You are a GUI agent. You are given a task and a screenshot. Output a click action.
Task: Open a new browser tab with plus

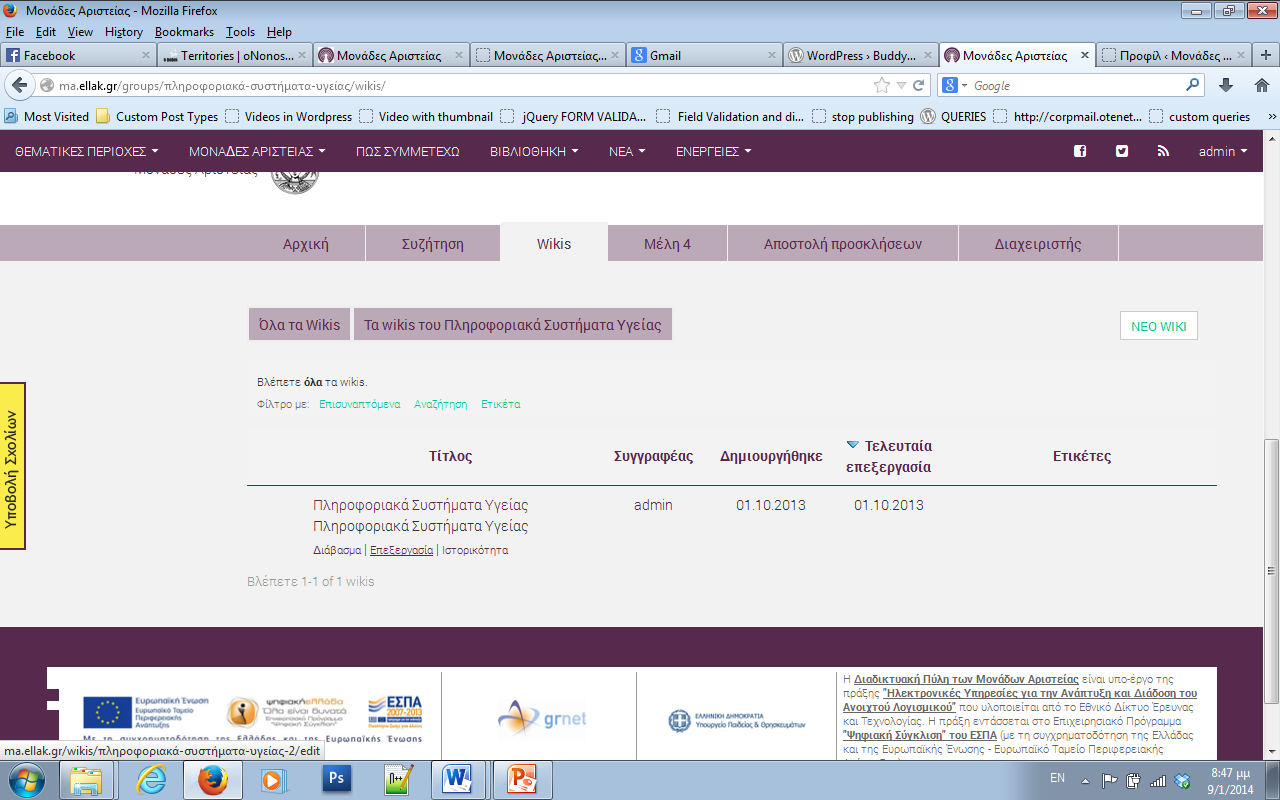[1266, 55]
